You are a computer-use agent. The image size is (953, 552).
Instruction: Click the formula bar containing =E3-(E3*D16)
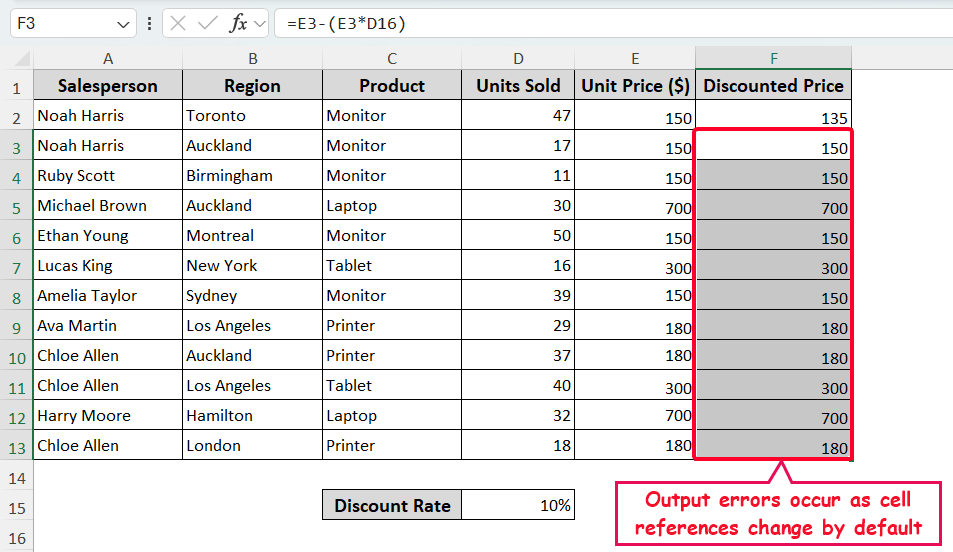[x=600, y=23]
